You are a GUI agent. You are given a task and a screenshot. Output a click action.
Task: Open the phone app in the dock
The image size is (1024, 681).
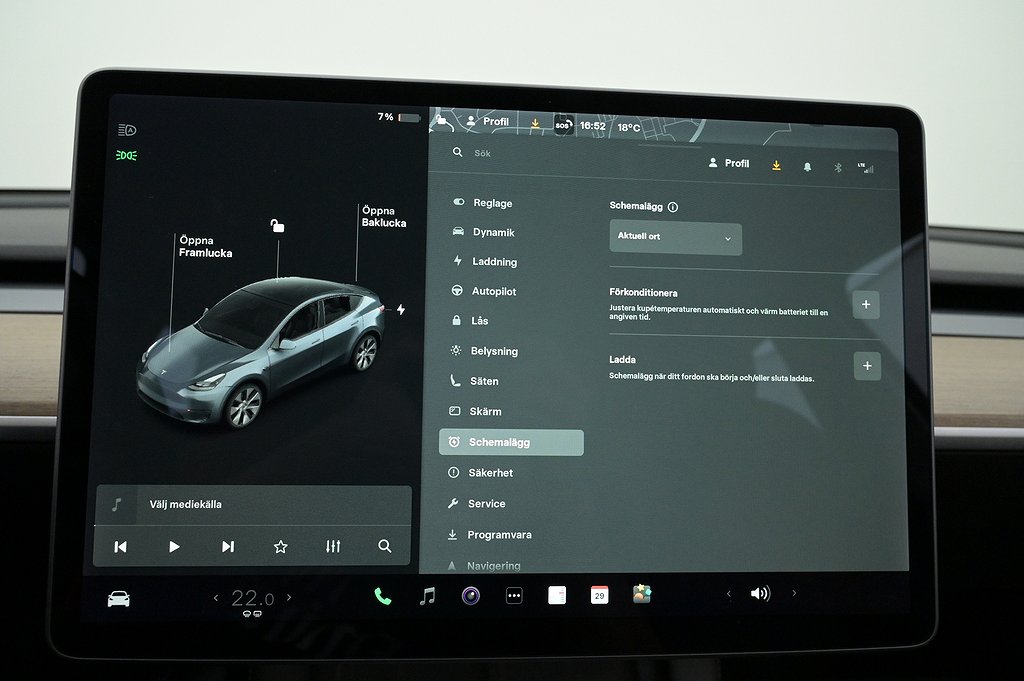point(382,596)
